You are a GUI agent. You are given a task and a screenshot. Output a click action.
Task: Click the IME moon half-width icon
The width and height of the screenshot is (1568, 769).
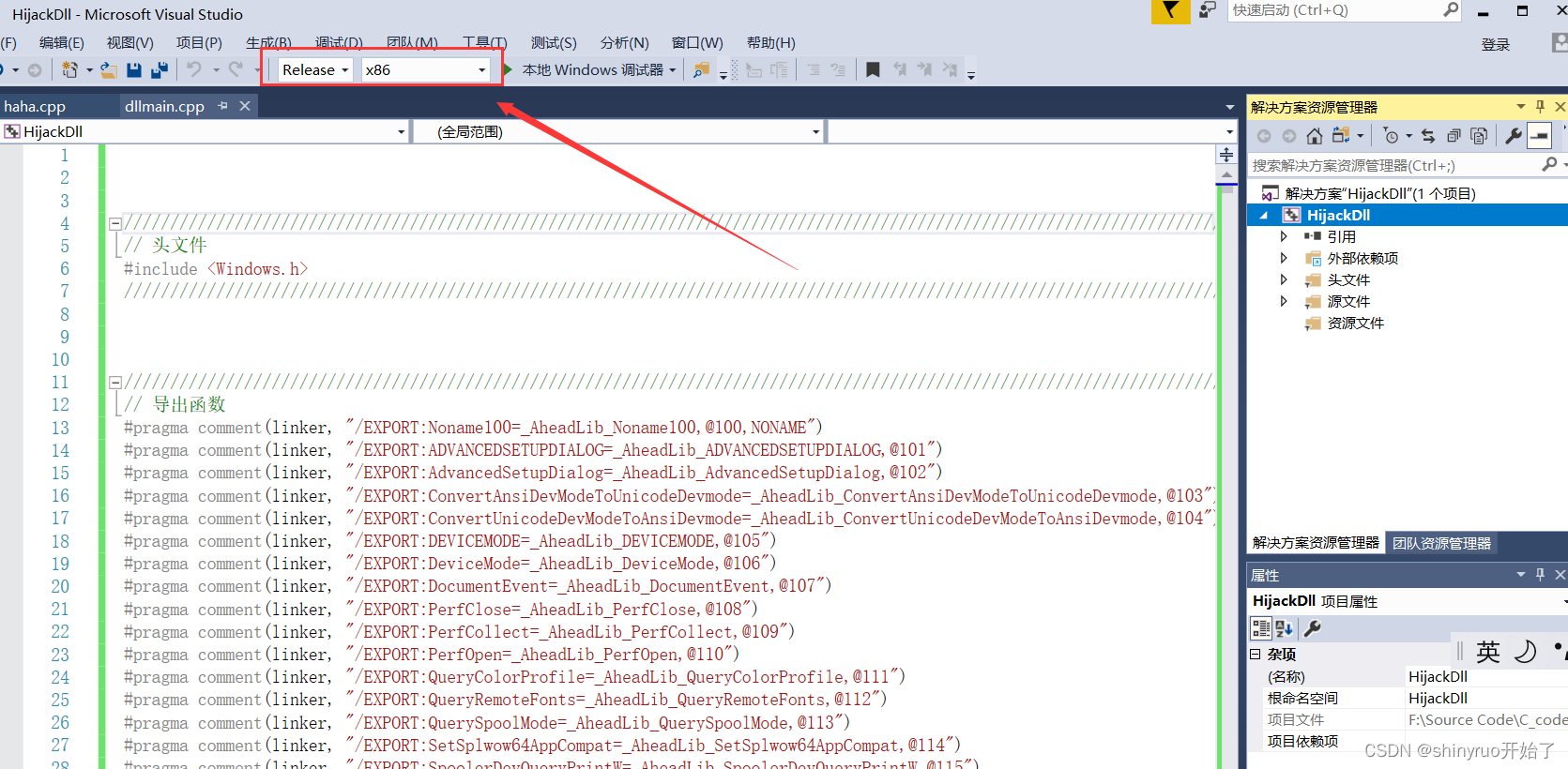(x=1526, y=652)
